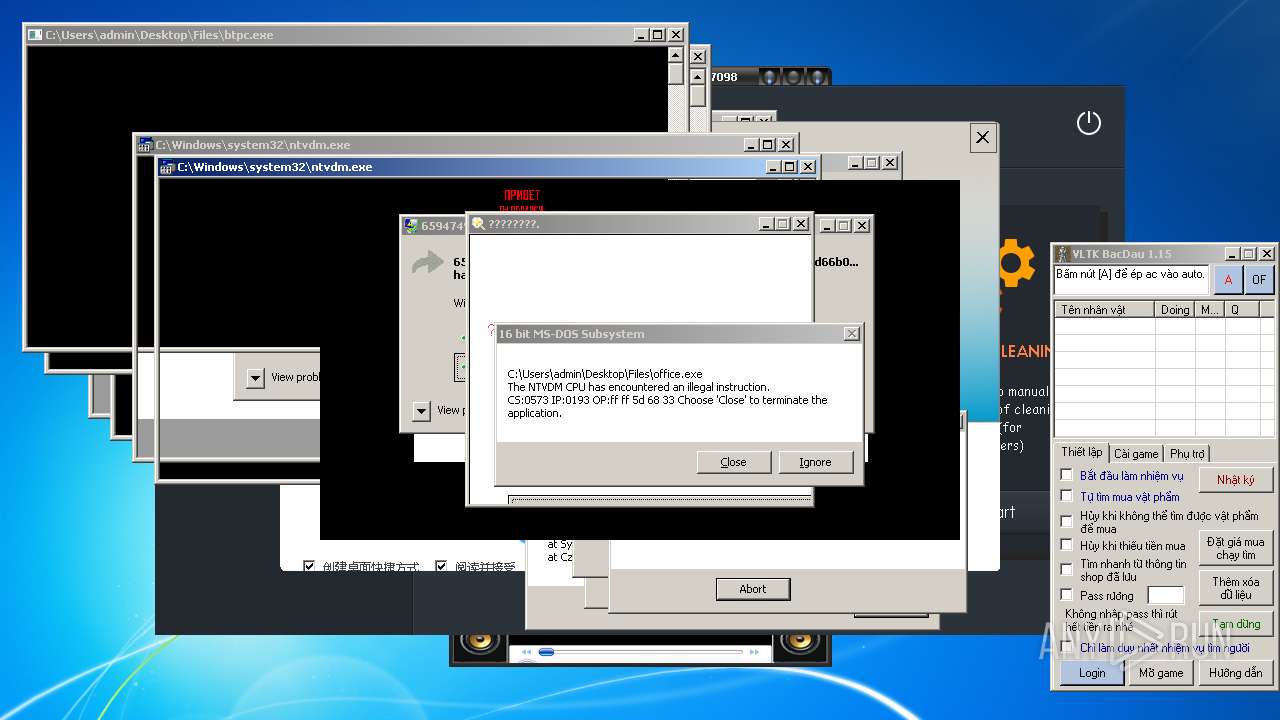Click the orange gear icon in cleaner window
The height and width of the screenshot is (720, 1280).
click(1015, 263)
